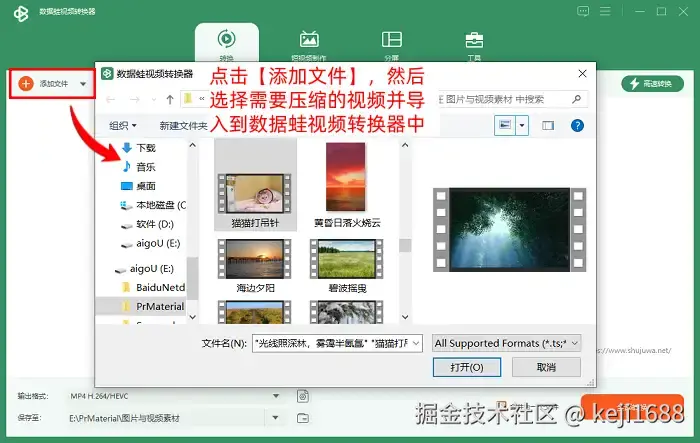Click the change view icon button
Viewport: 700px width, 443px height.
tap(505, 125)
